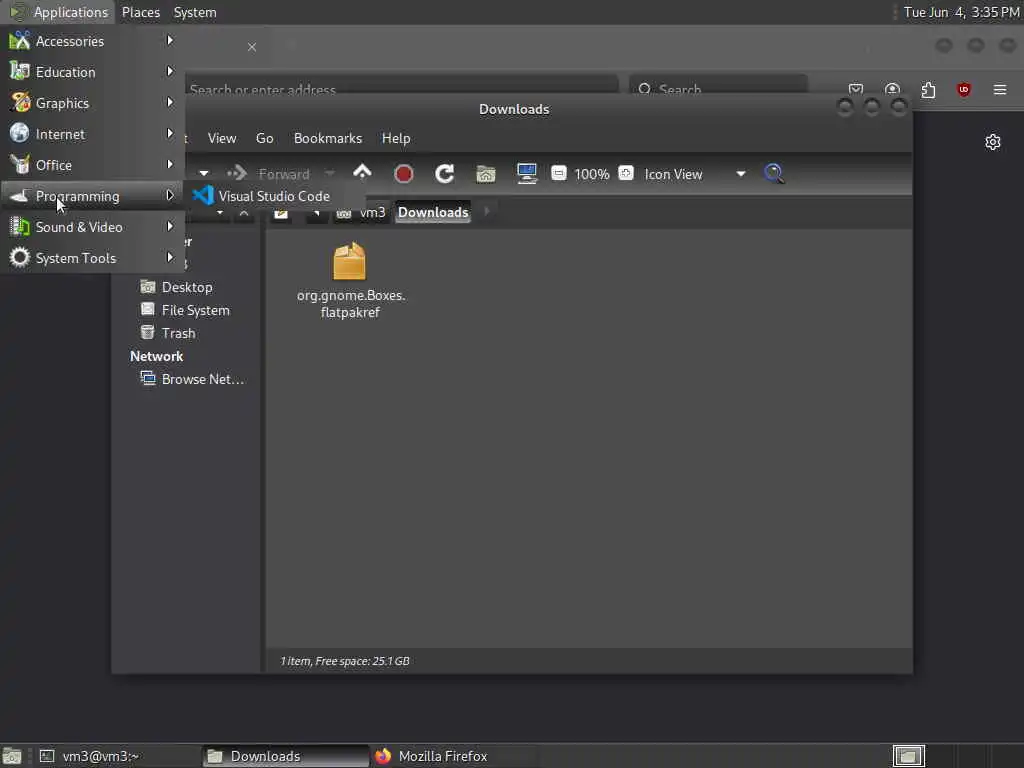The height and width of the screenshot is (768, 1024).
Task: Click the uBlock Origin shield icon
Action: pyautogui.click(x=963, y=89)
